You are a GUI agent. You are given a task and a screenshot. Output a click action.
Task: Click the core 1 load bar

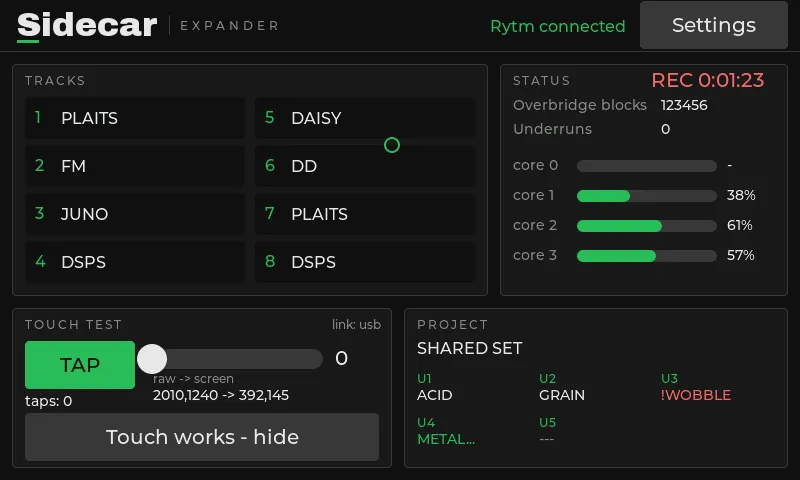pos(647,196)
